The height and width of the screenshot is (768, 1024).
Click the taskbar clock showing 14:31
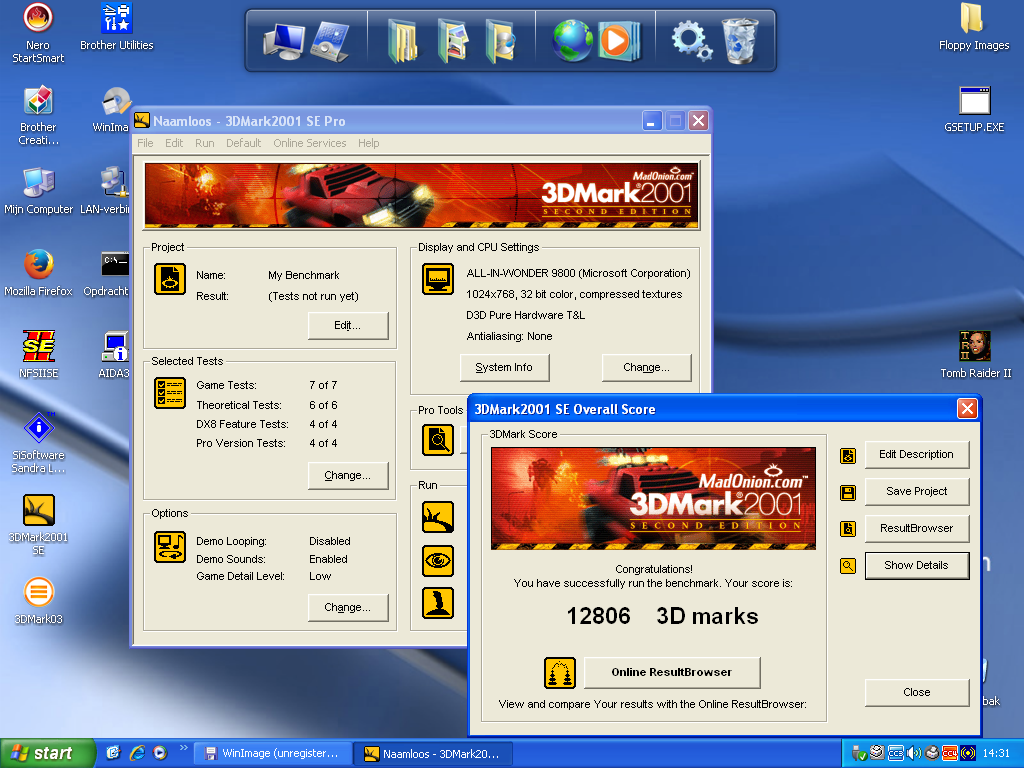pos(996,754)
